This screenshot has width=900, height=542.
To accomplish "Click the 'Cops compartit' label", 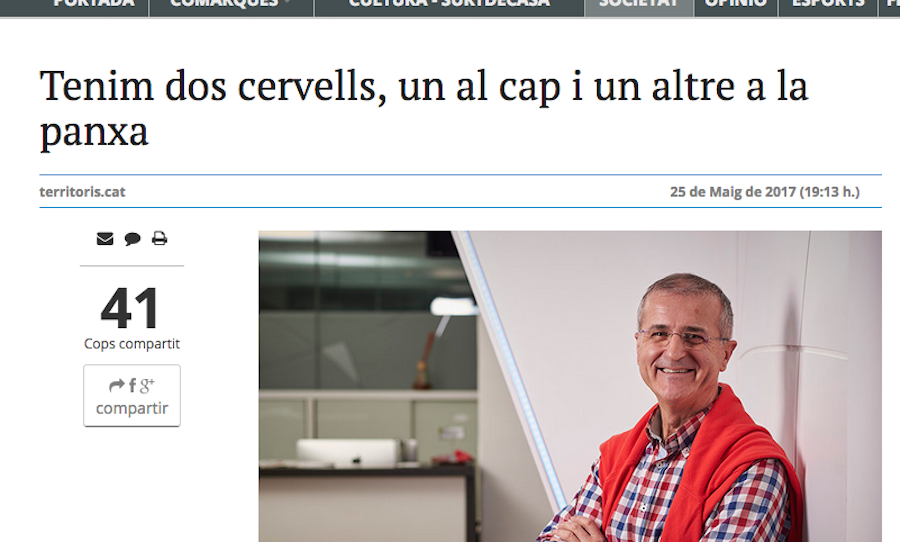I will point(132,344).
